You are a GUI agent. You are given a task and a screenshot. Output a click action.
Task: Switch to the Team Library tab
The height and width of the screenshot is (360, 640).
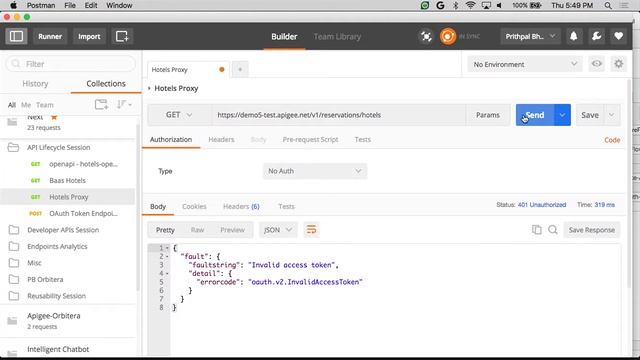337,36
